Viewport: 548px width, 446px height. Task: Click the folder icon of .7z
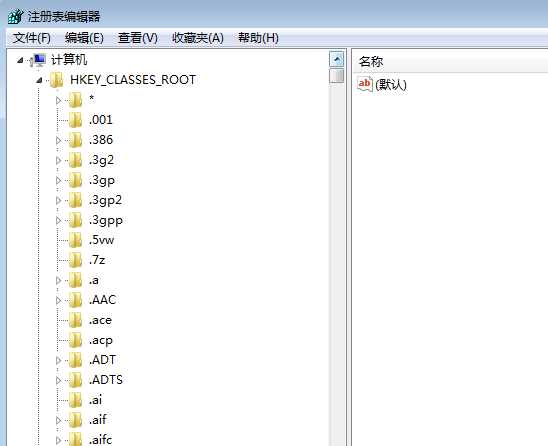click(x=75, y=260)
